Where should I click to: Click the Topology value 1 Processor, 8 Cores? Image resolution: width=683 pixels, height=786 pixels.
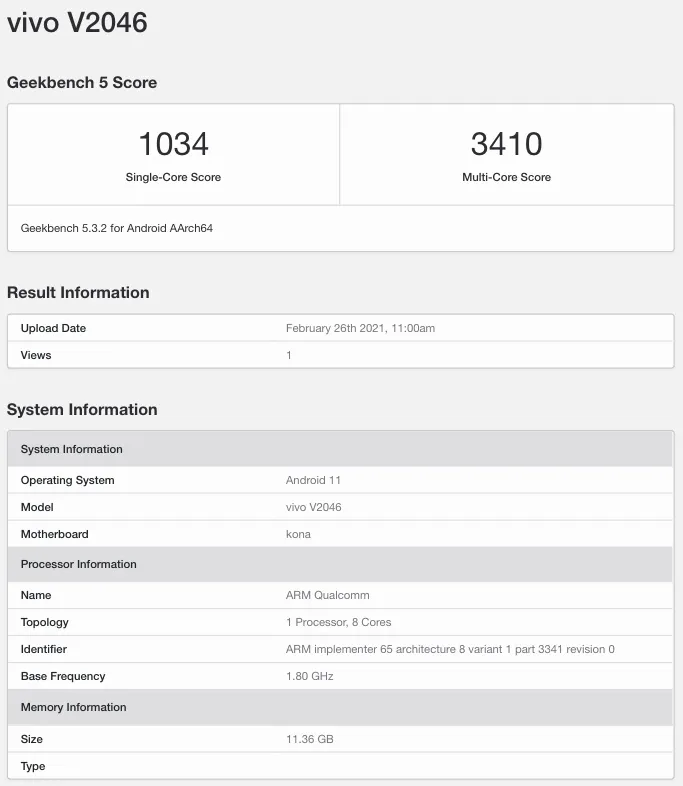(338, 622)
